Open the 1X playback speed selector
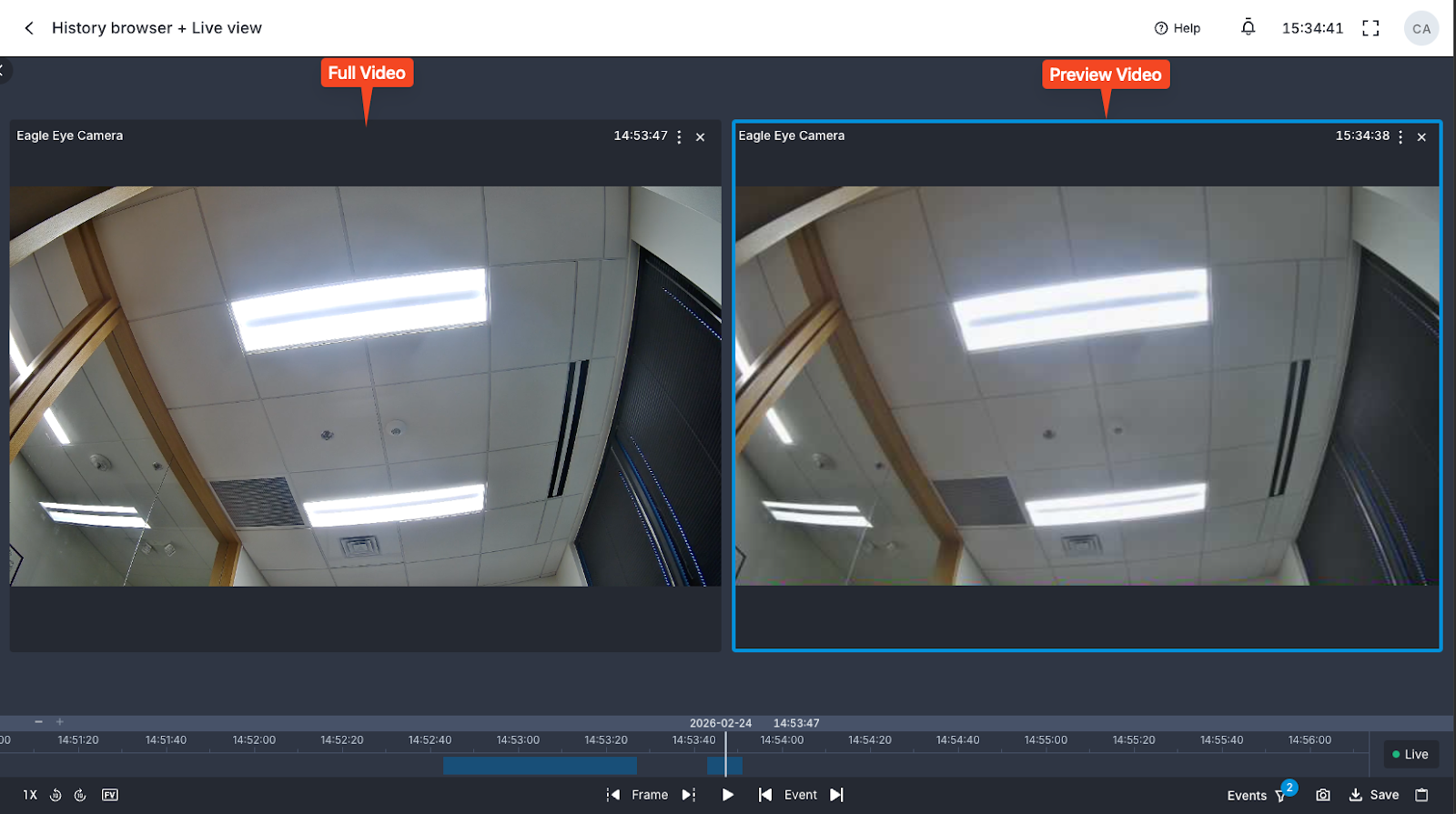The image size is (1456, 814). (x=30, y=795)
